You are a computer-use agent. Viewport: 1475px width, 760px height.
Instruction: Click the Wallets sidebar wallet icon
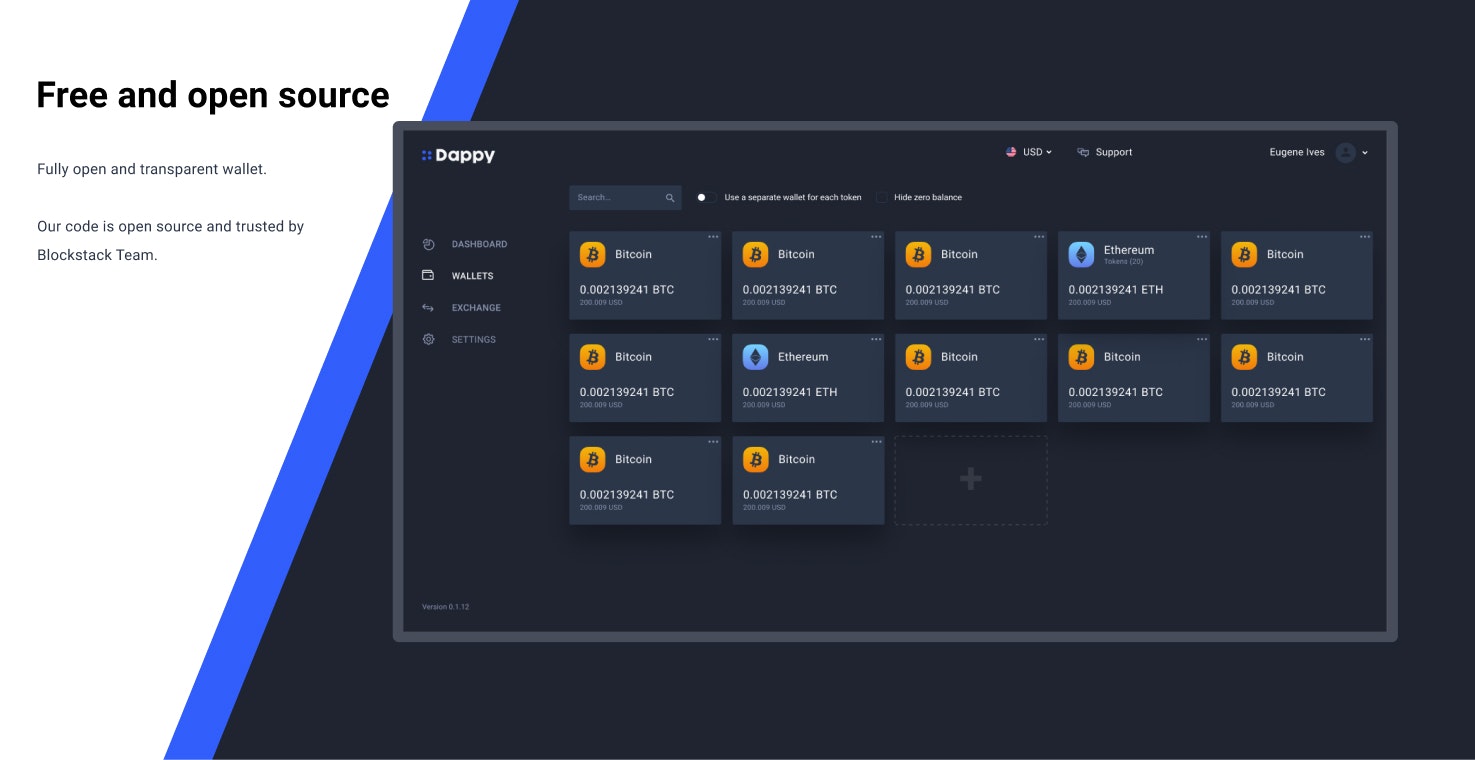pos(428,275)
